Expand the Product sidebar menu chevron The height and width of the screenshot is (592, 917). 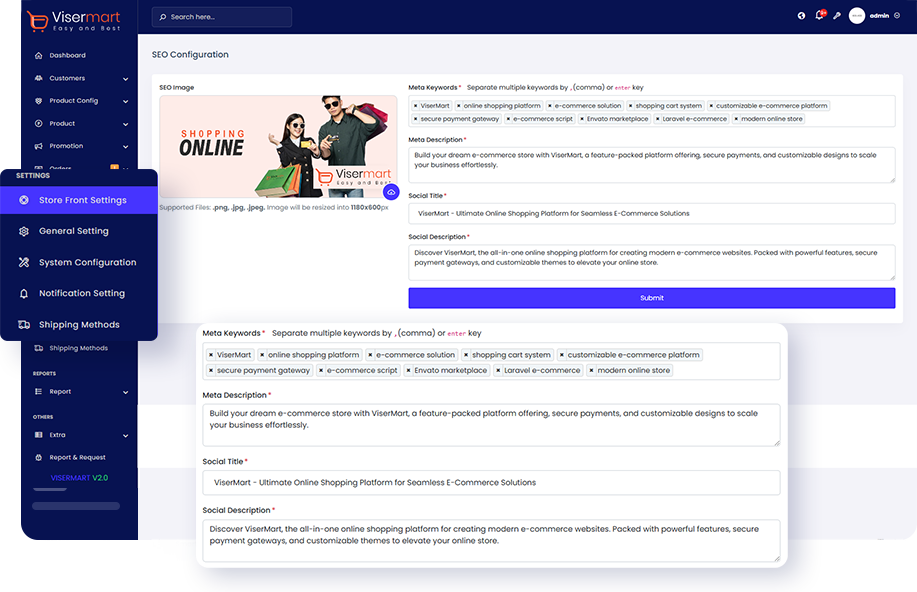click(126, 124)
